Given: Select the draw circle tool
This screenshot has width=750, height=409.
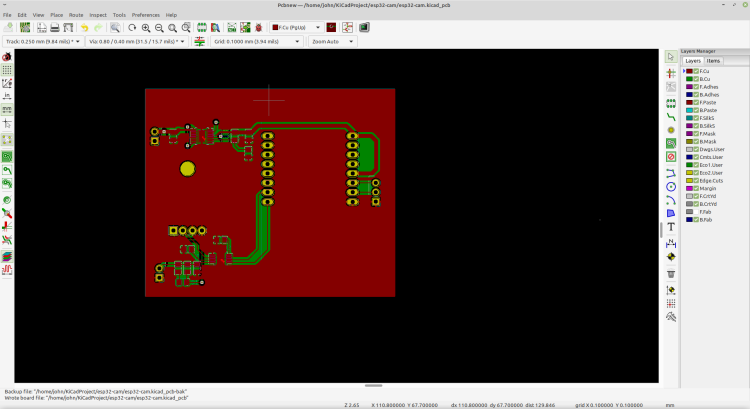Looking at the screenshot, I should (x=671, y=187).
